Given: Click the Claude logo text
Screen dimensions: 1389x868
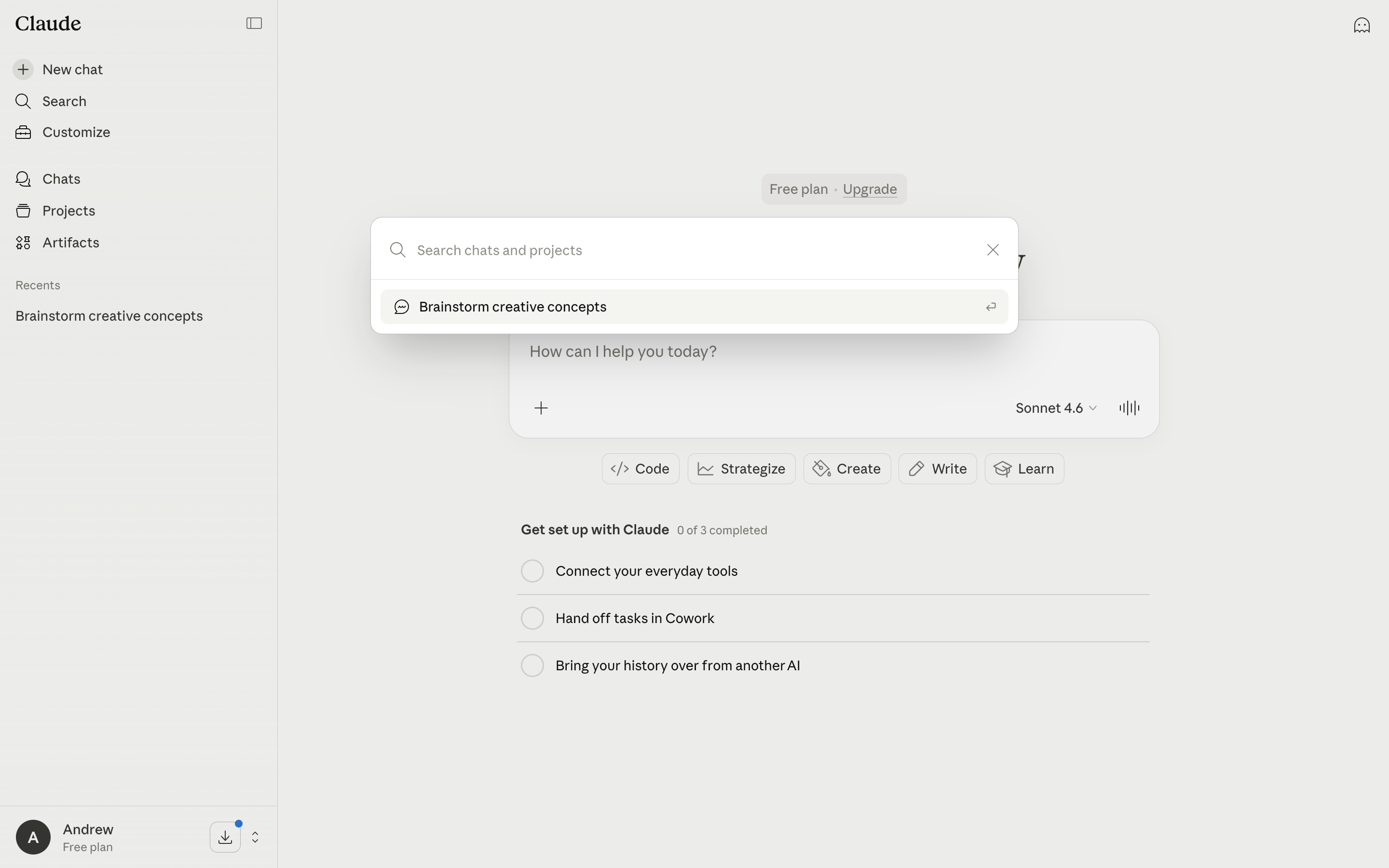Looking at the screenshot, I should click(x=48, y=24).
